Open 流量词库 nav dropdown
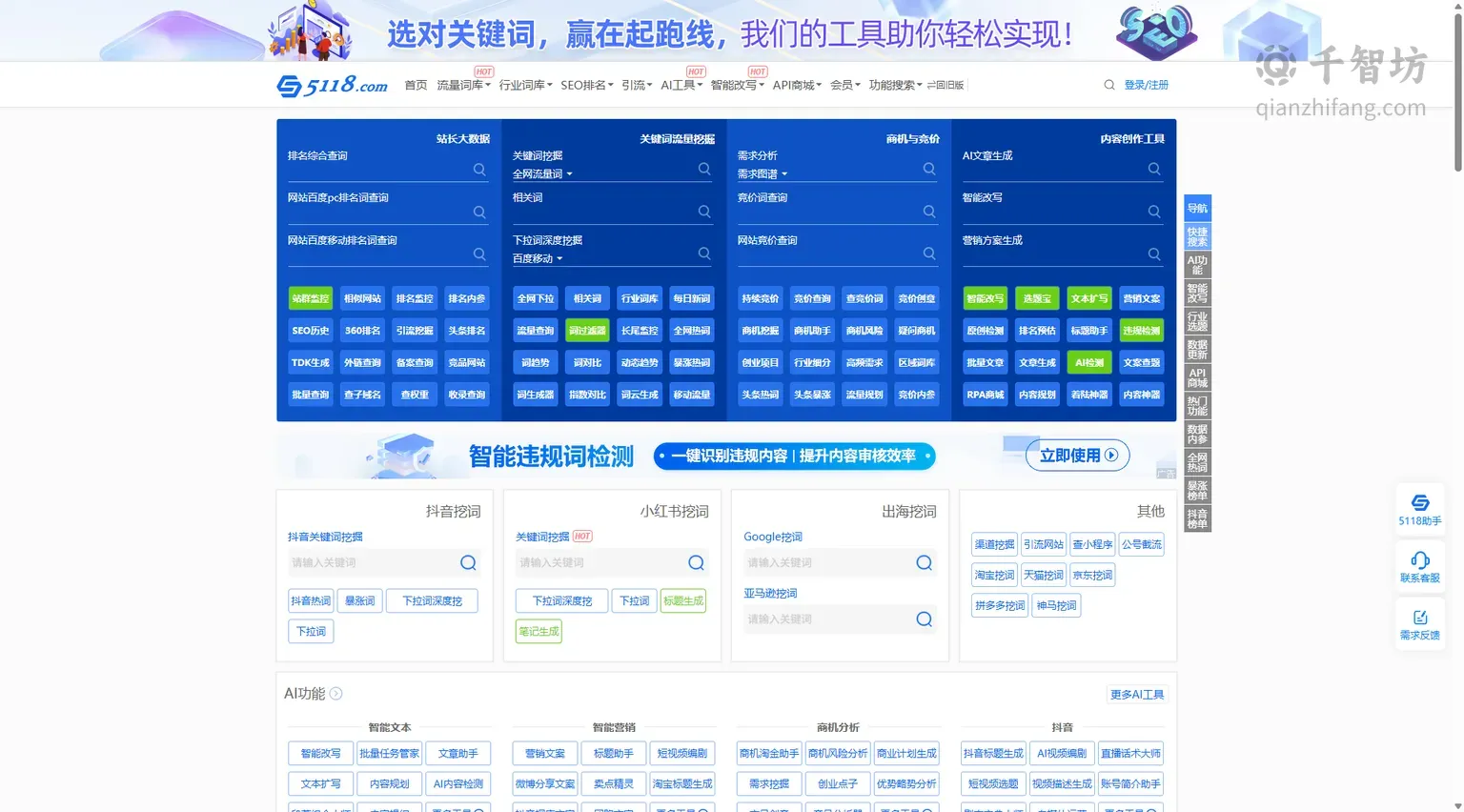Viewport: 1464px width, 812px height. [x=463, y=85]
